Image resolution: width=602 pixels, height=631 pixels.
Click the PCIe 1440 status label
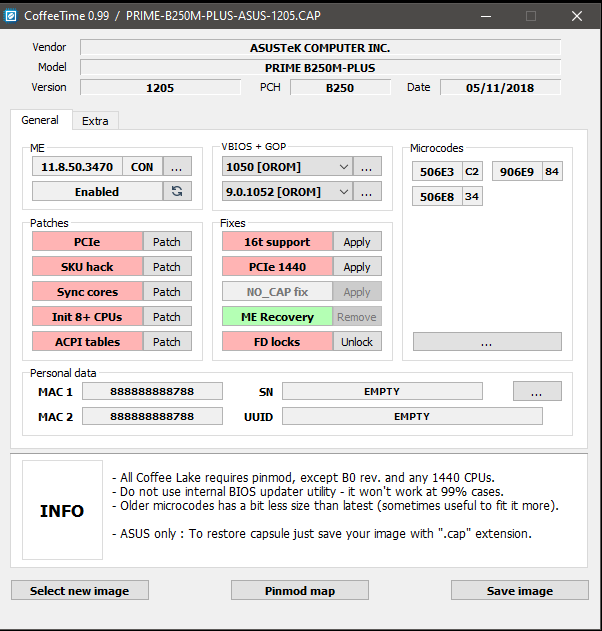277,266
